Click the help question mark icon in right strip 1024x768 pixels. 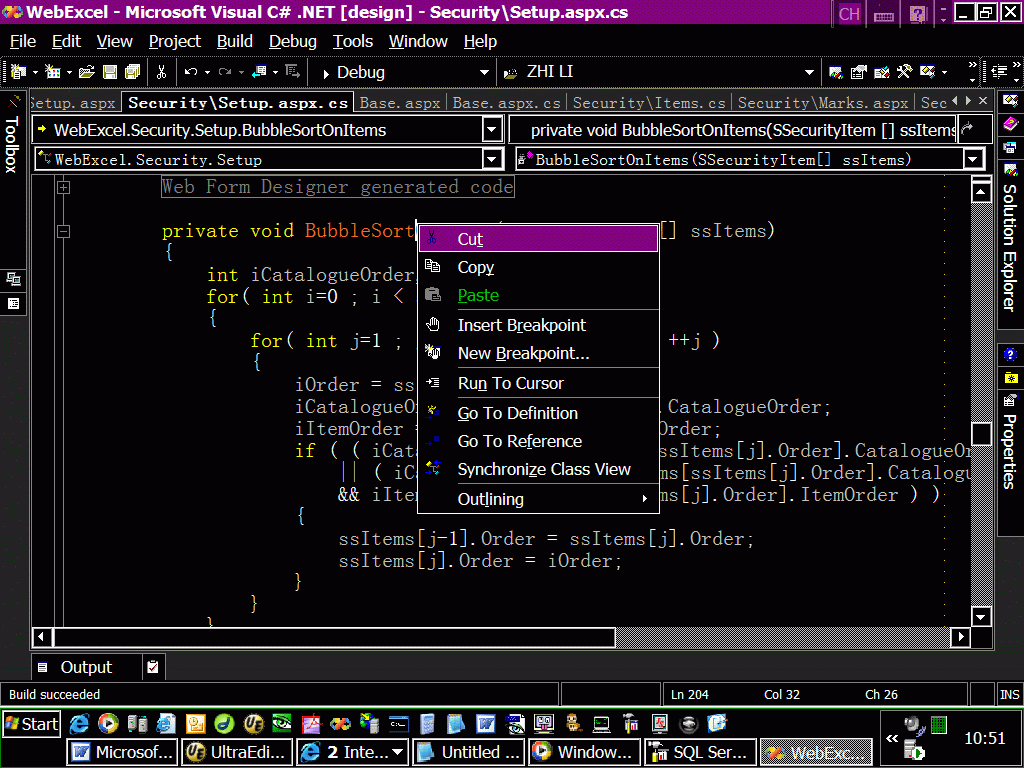[x=1010, y=355]
